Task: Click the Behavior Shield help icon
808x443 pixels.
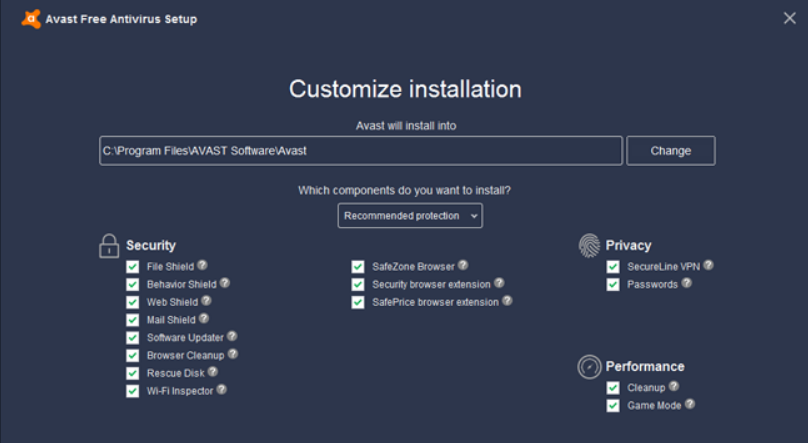Action: click(225, 283)
